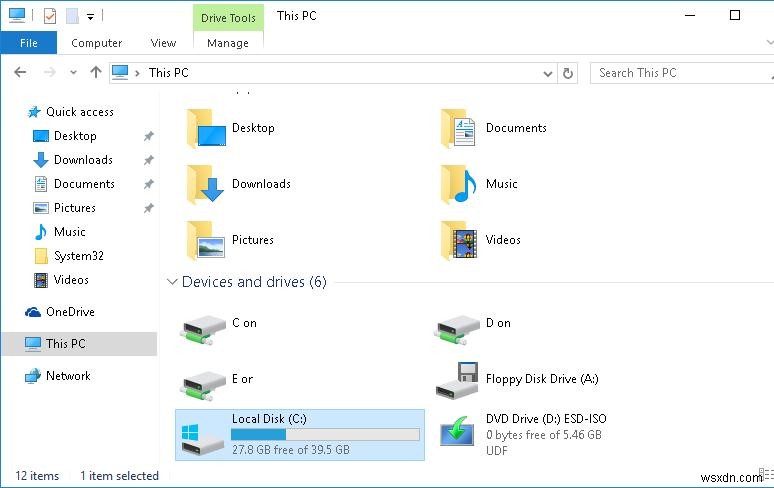774x488 pixels.
Task: Click '1 item selected' in status bar
Action: coord(119,476)
